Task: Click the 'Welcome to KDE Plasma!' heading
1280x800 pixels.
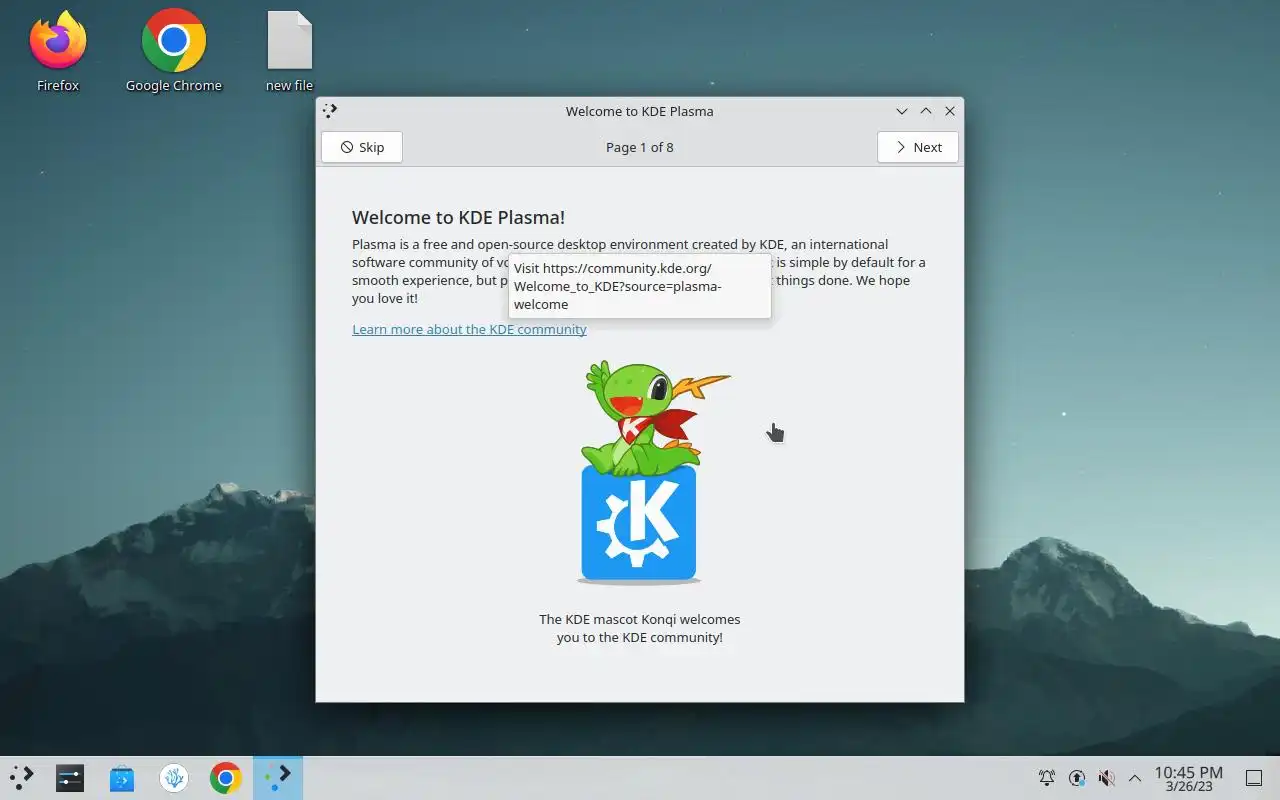Action: (x=458, y=217)
